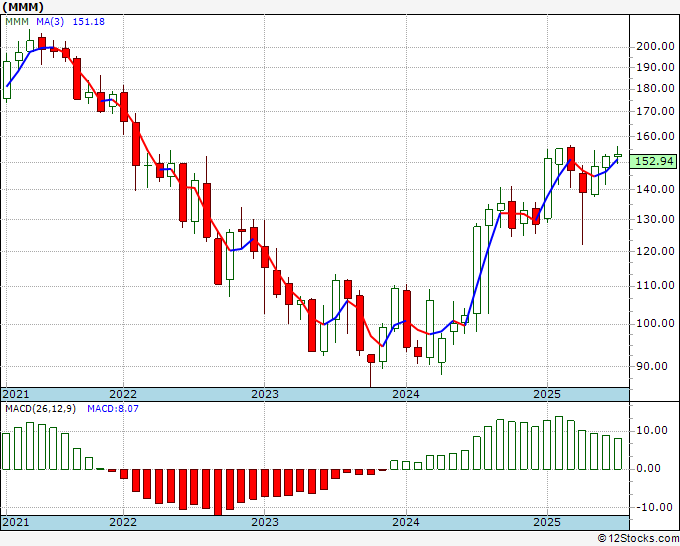Screen dimensions: 680x546
Task: Click the 200.00 price axis label
Action: (x=655, y=46)
